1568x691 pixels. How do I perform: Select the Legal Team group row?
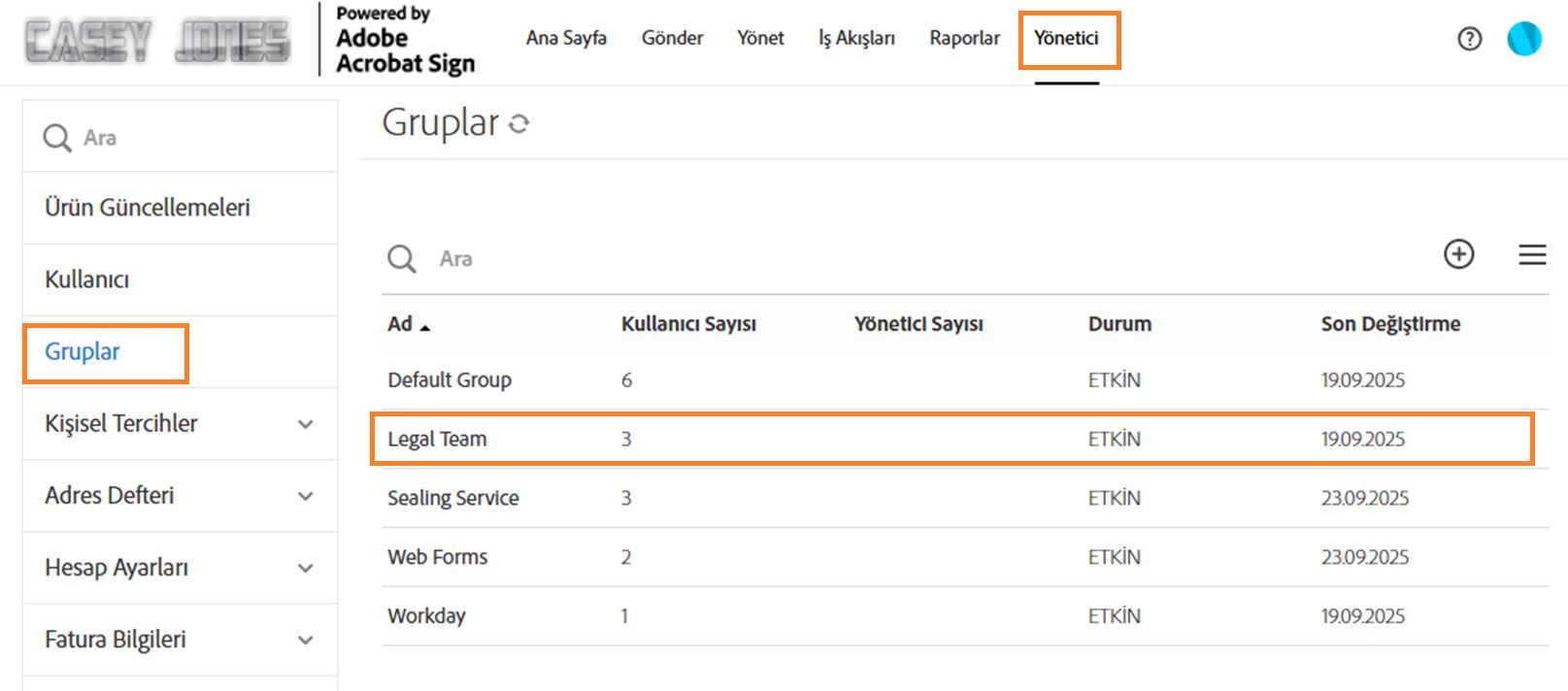pyautogui.click(x=437, y=440)
